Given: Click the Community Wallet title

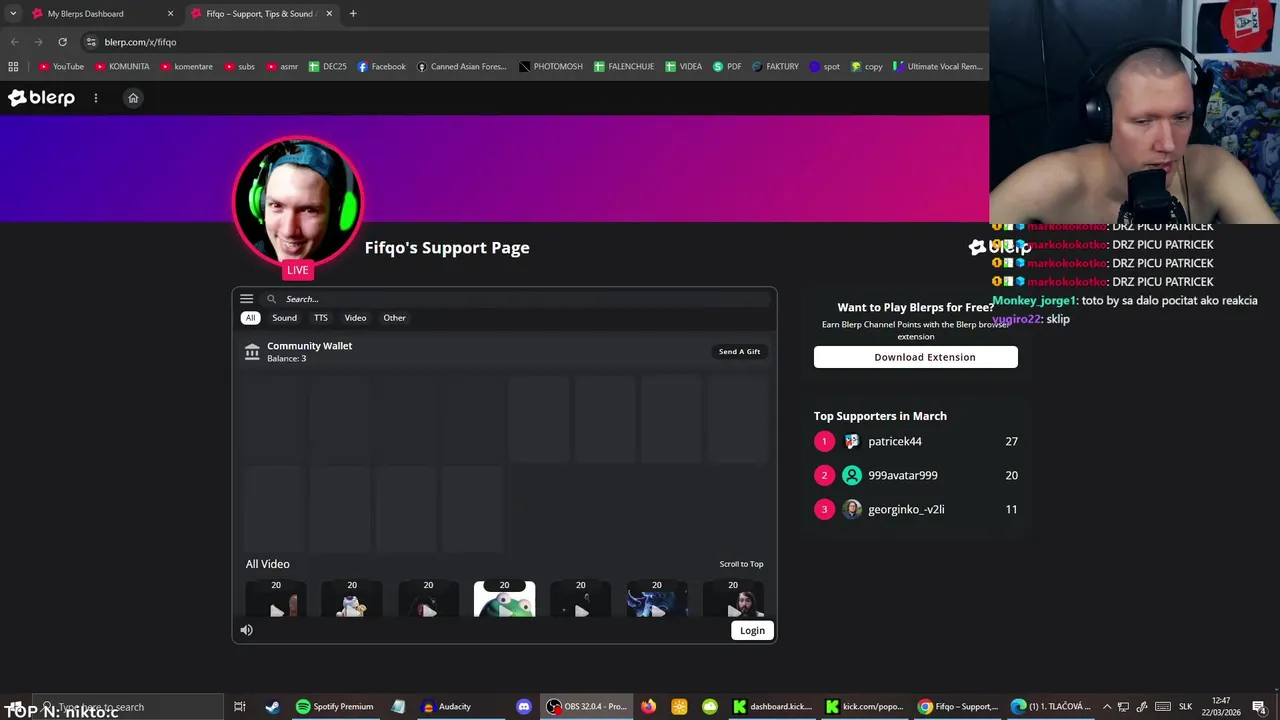Looking at the screenshot, I should point(309,346).
